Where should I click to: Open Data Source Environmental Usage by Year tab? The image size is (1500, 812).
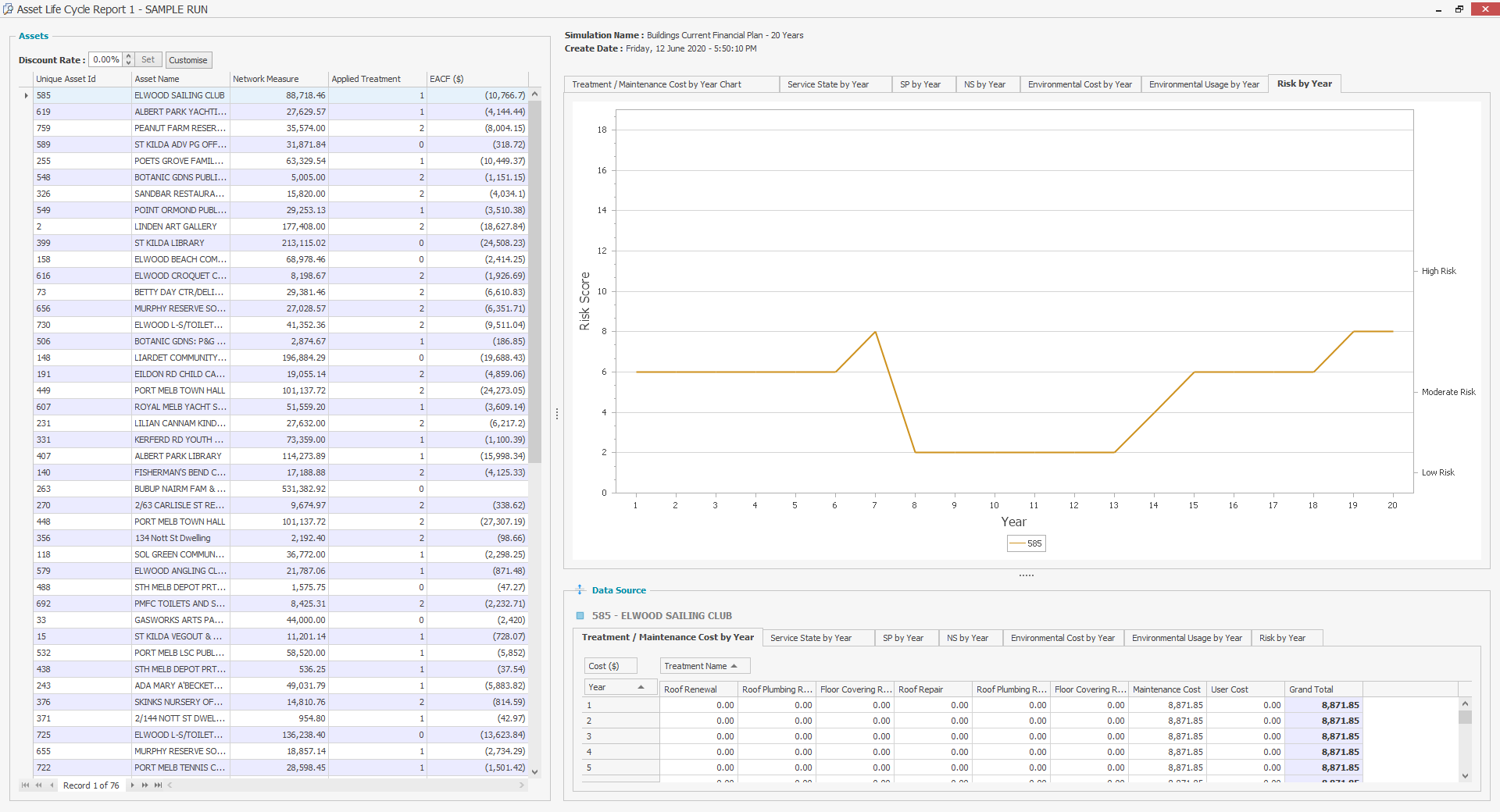[1187, 638]
